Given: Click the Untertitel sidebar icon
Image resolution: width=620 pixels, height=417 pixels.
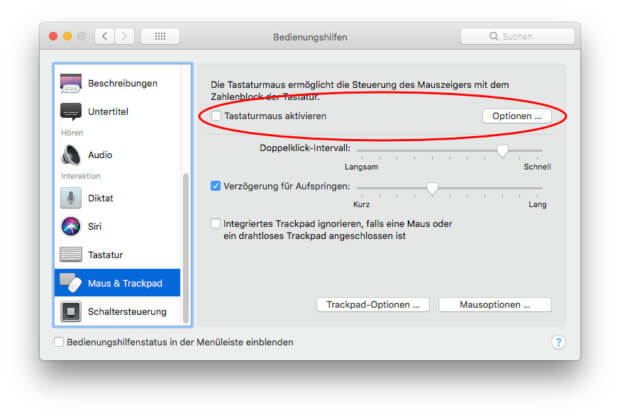Looking at the screenshot, I should [71, 111].
